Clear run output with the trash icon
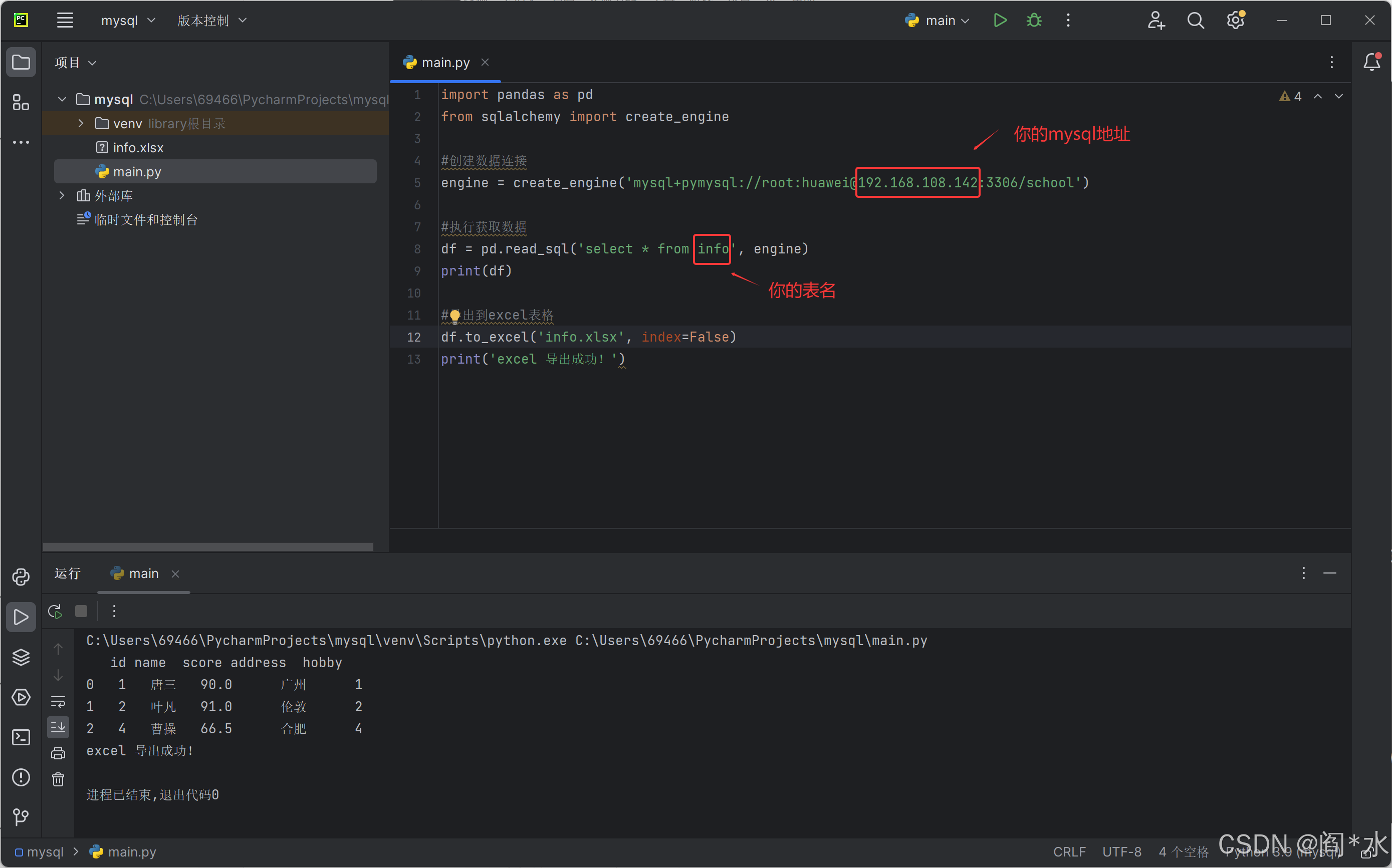Image resolution: width=1392 pixels, height=868 pixels. [58, 779]
